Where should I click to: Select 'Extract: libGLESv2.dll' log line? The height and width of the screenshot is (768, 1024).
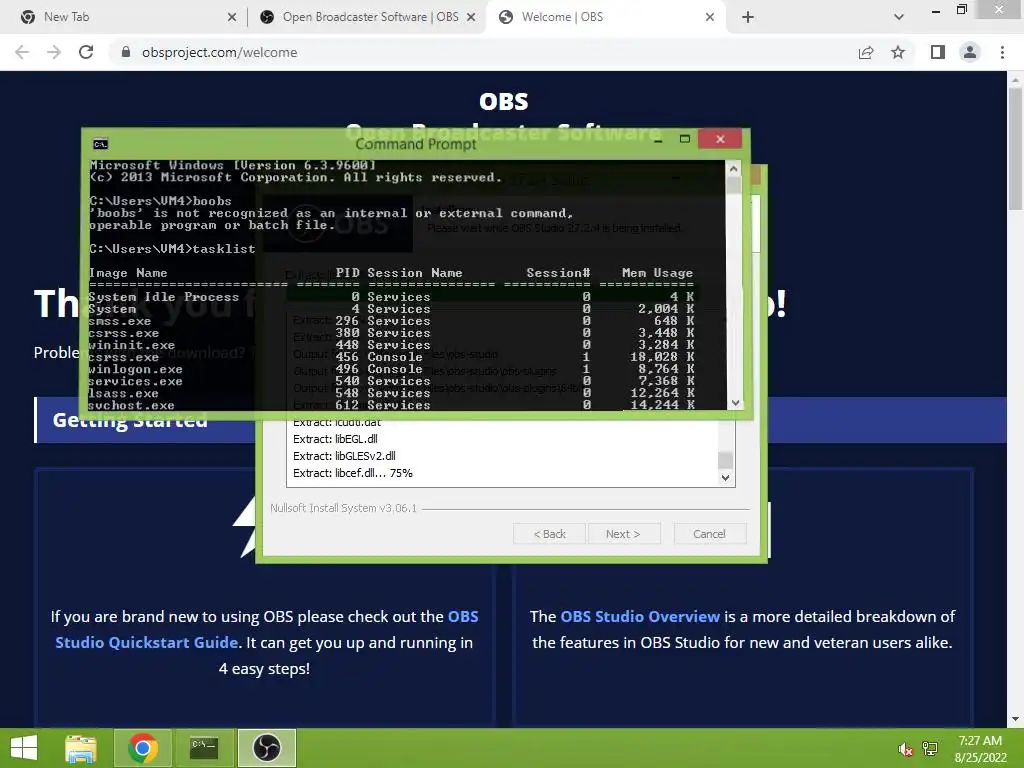(x=344, y=456)
